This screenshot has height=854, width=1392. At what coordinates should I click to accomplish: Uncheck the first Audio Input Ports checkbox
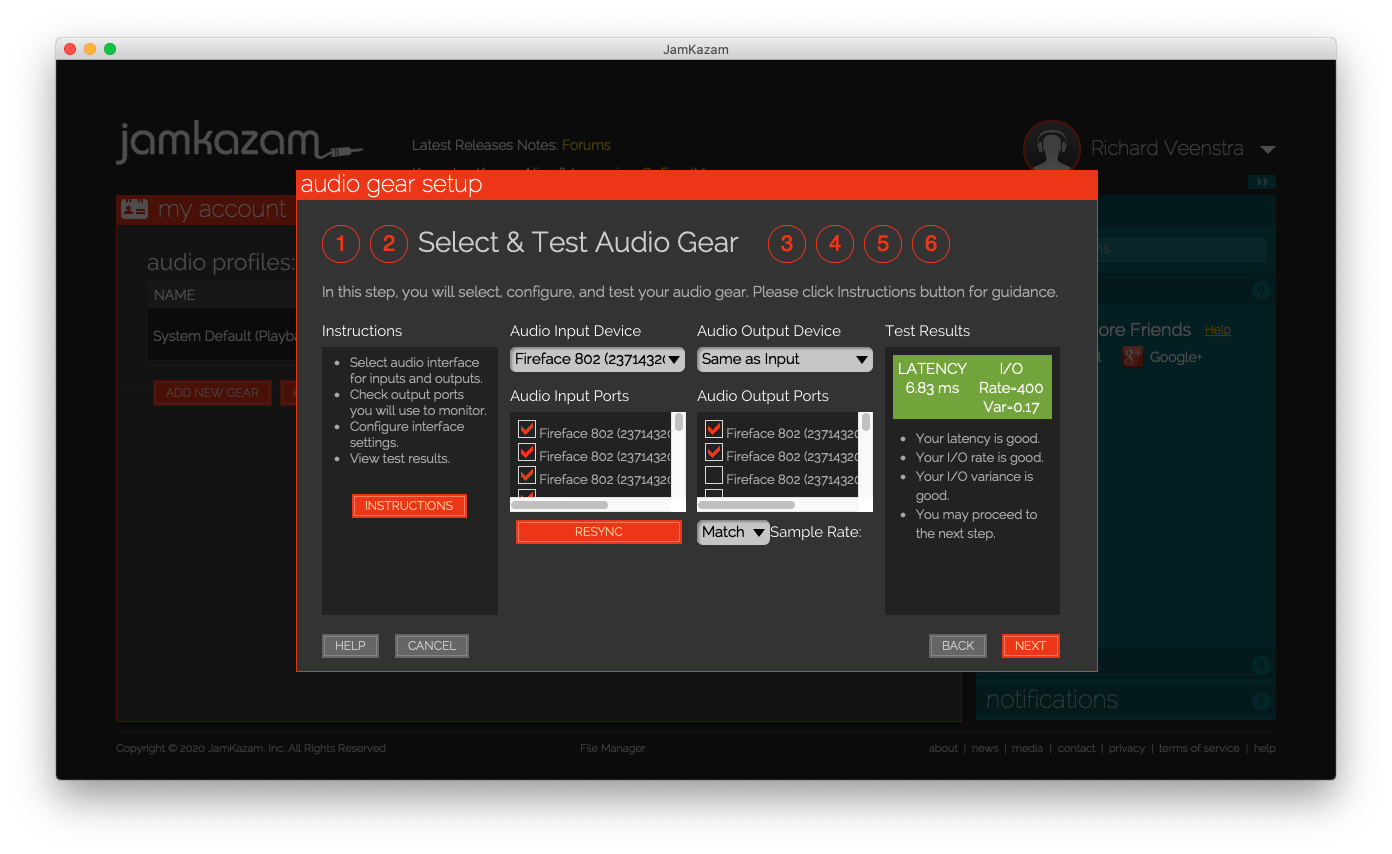527,430
